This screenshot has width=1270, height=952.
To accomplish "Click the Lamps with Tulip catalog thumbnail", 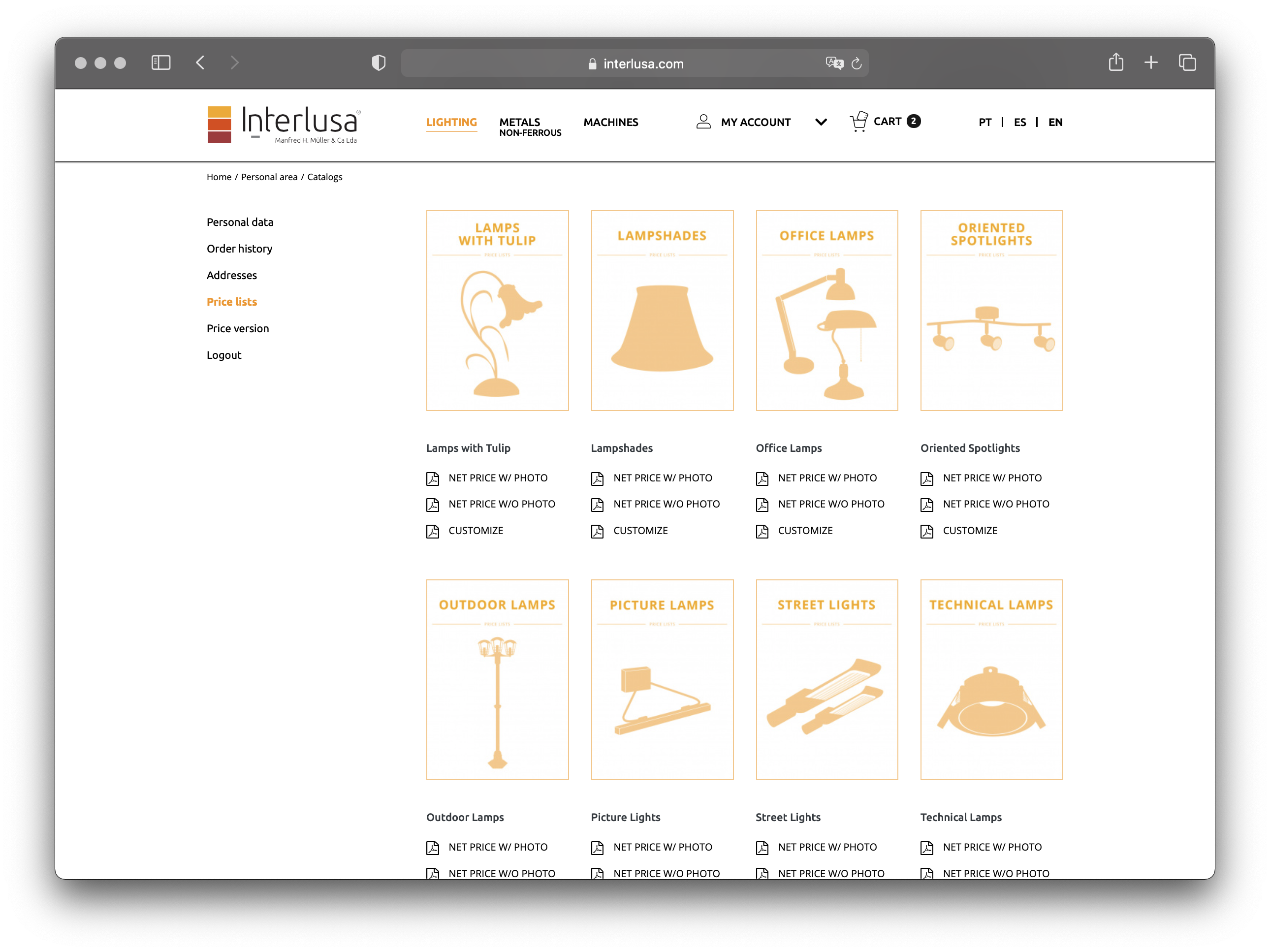I will (x=497, y=310).
